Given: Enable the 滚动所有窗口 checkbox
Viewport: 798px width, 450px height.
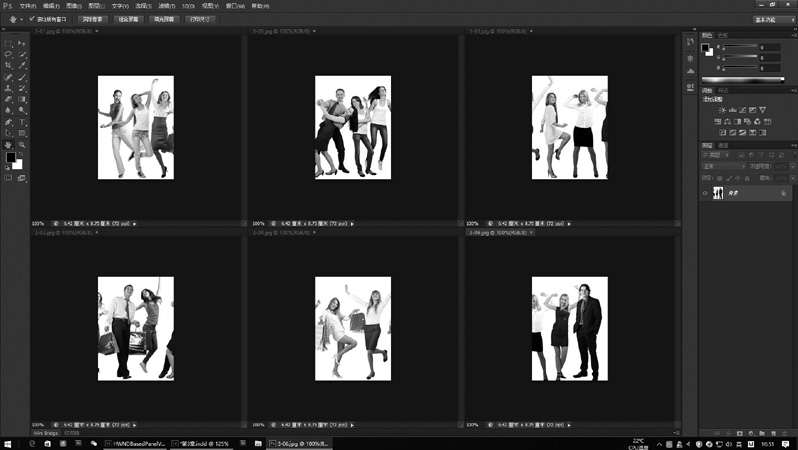Looking at the screenshot, I should (x=32, y=18).
